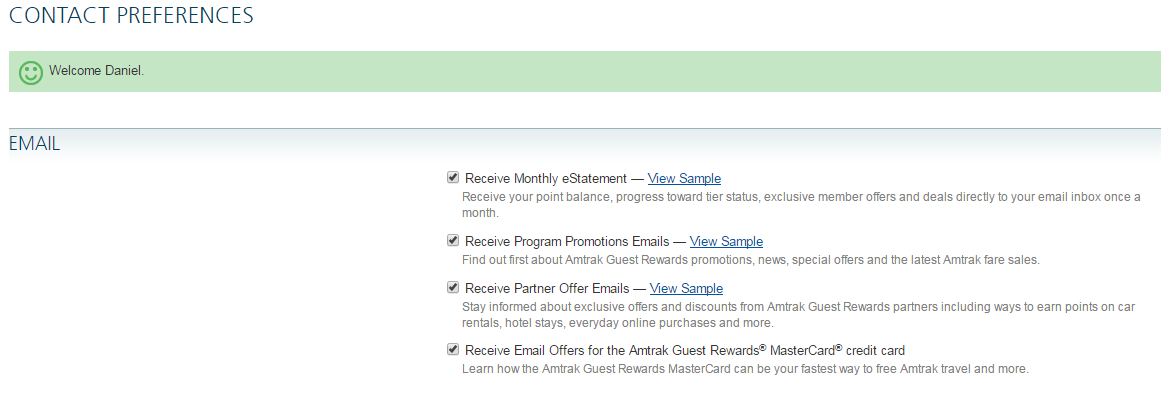The height and width of the screenshot is (405, 1174).
Task: Click the "Receive Monthly eStatement" label text
Action: pyautogui.click(x=546, y=179)
